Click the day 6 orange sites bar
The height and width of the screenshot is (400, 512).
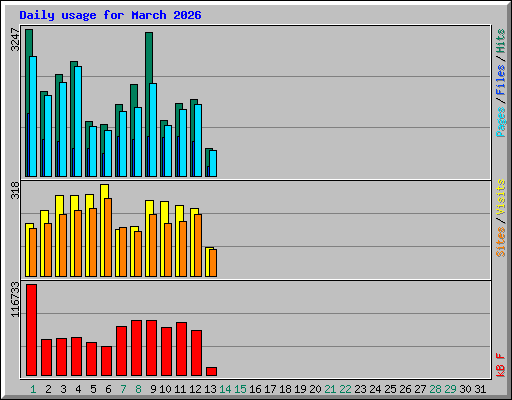108,237
